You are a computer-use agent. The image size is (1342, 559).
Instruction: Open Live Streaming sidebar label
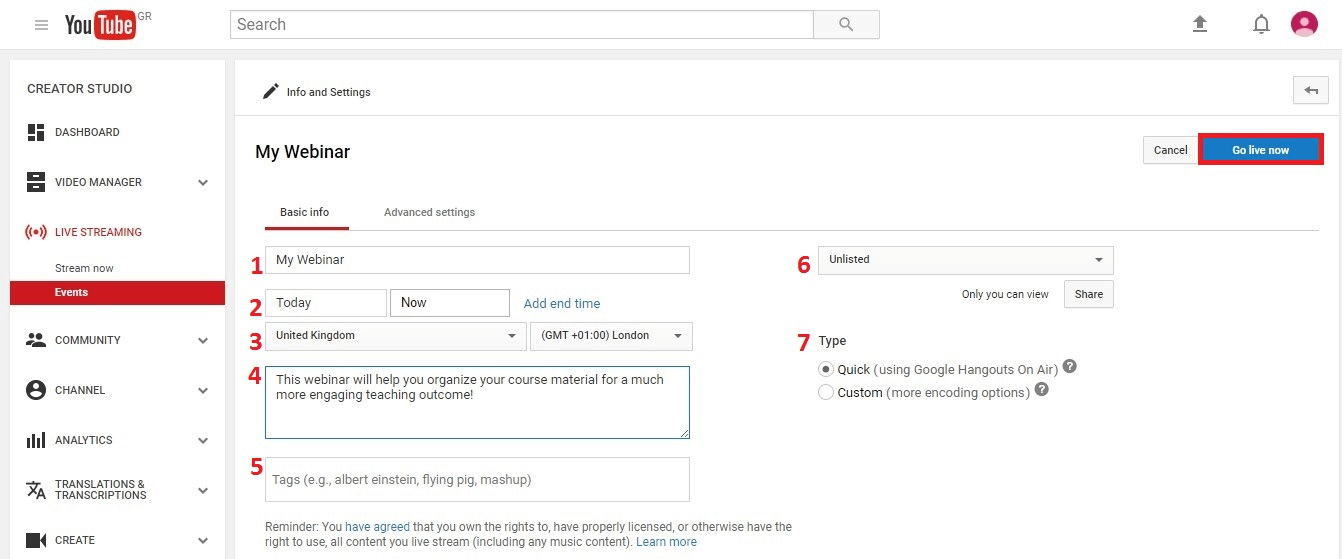click(98, 232)
